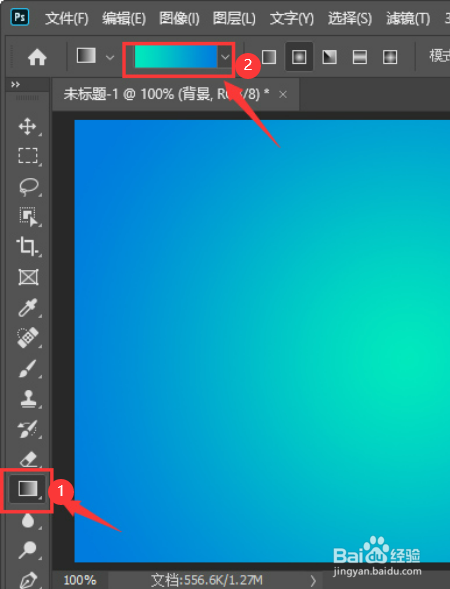Screen dimensions: 450x589
Task: Select the Dodge tool
Action: [x=28, y=550]
